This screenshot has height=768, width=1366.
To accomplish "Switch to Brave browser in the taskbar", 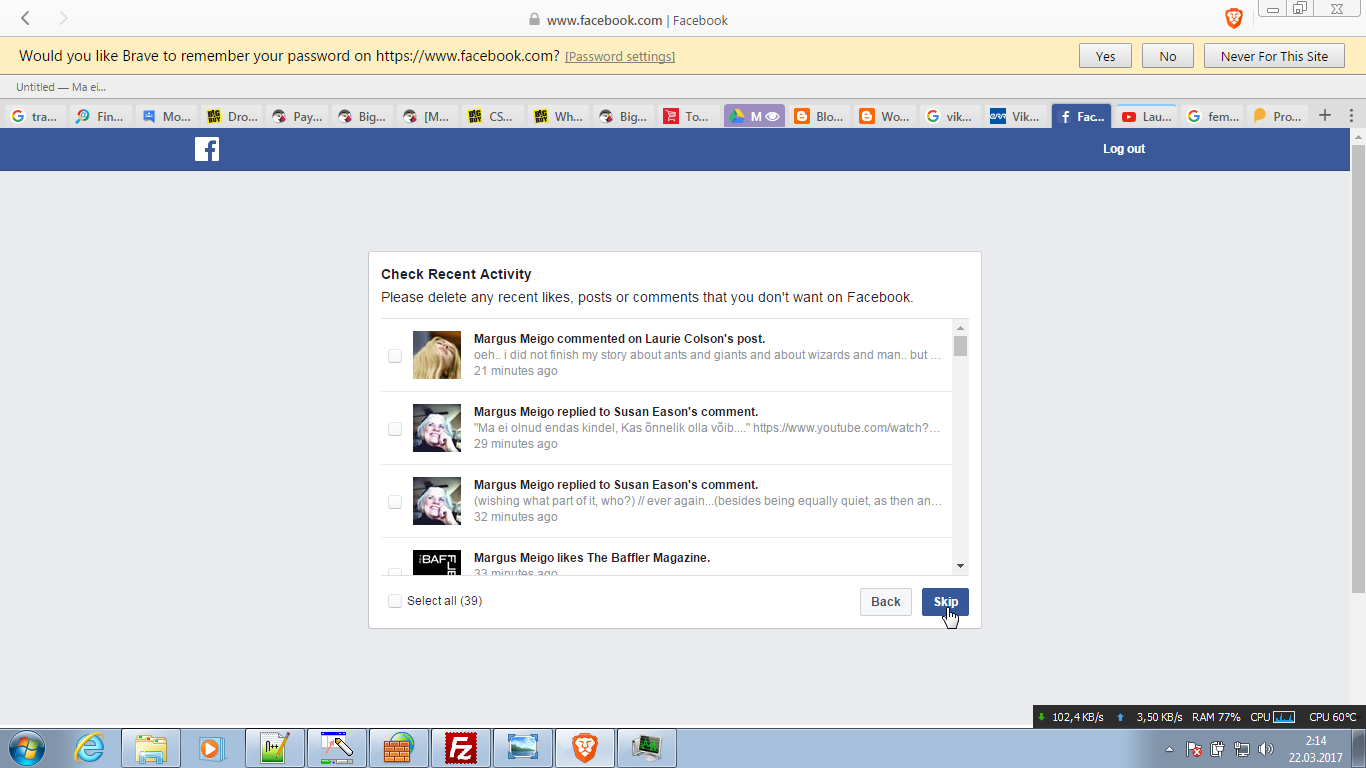I will tap(585, 748).
